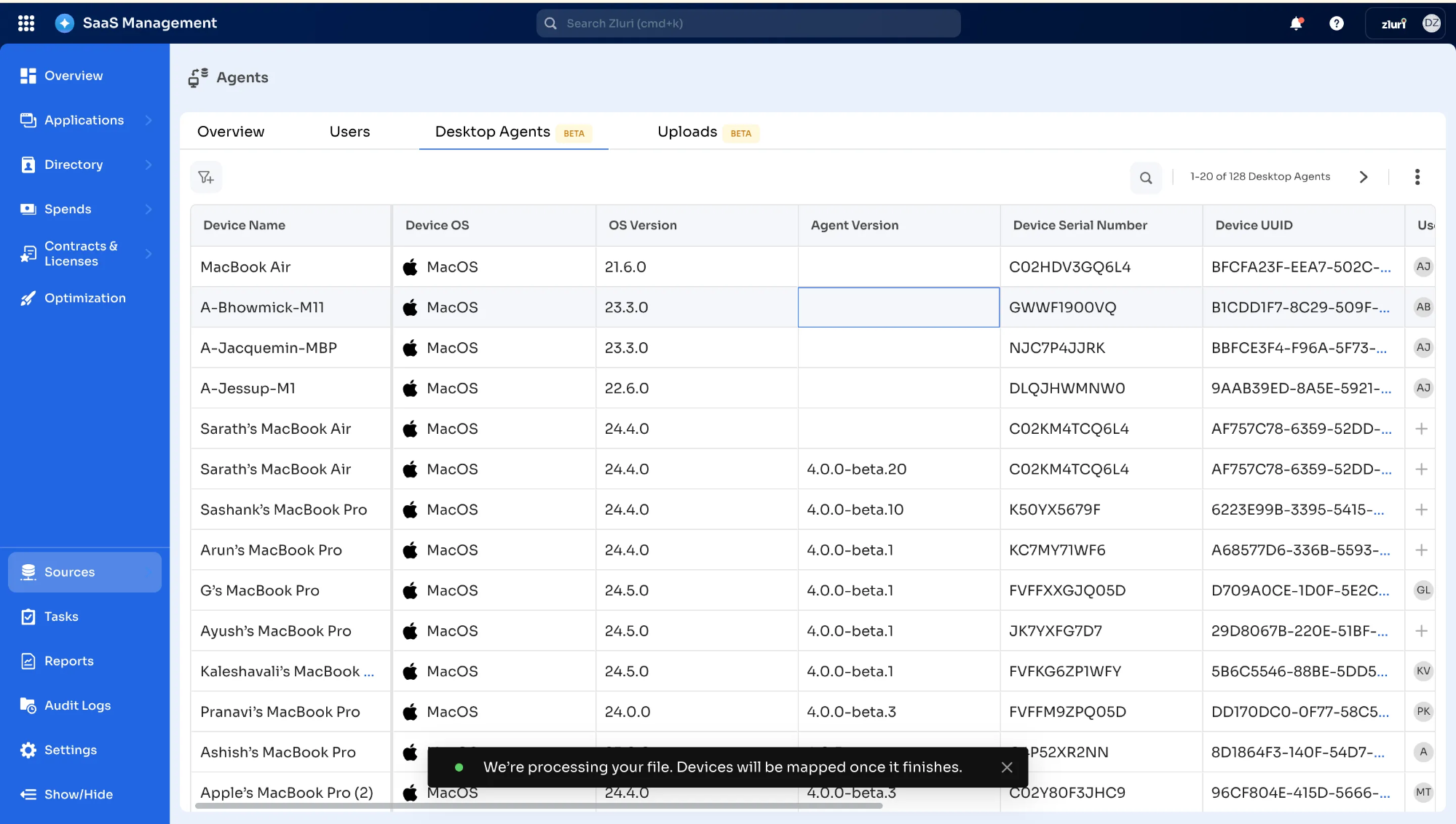Expand the Directory sidebar submenu
This screenshot has height=824, width=1456.
click(149, 165)
